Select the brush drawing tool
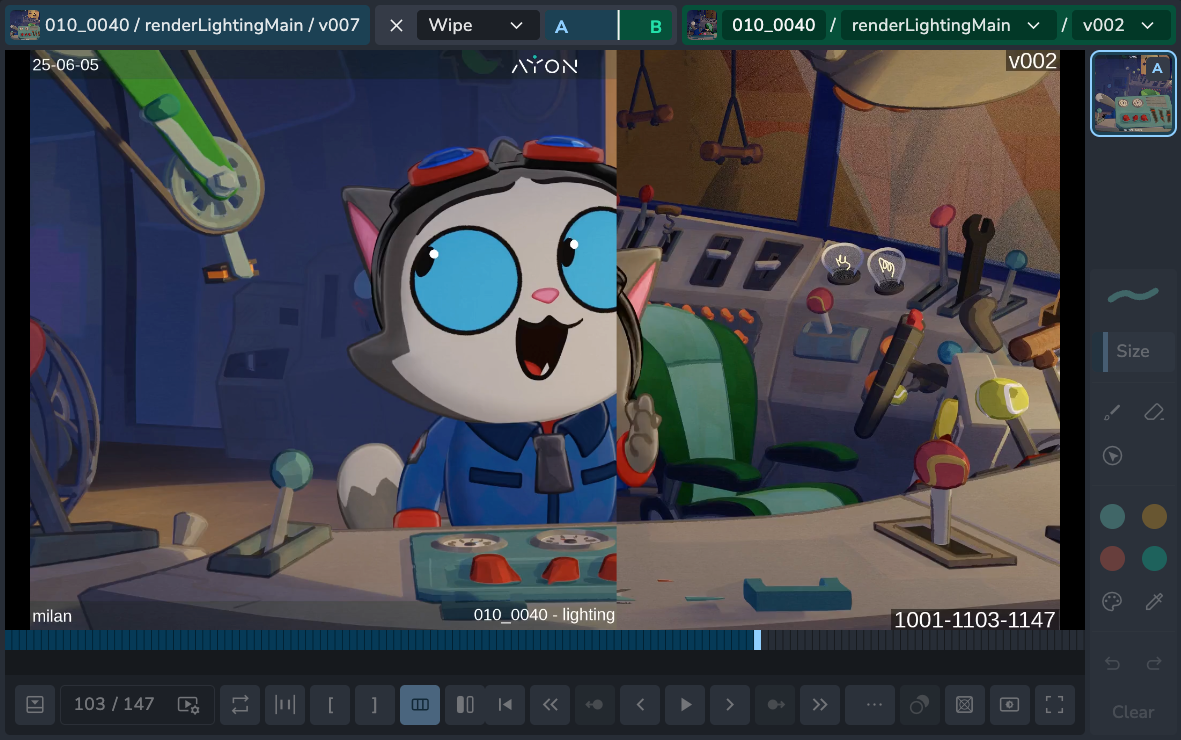The height and width of the screenshot is (740, 1181). tap(1112, 411)
